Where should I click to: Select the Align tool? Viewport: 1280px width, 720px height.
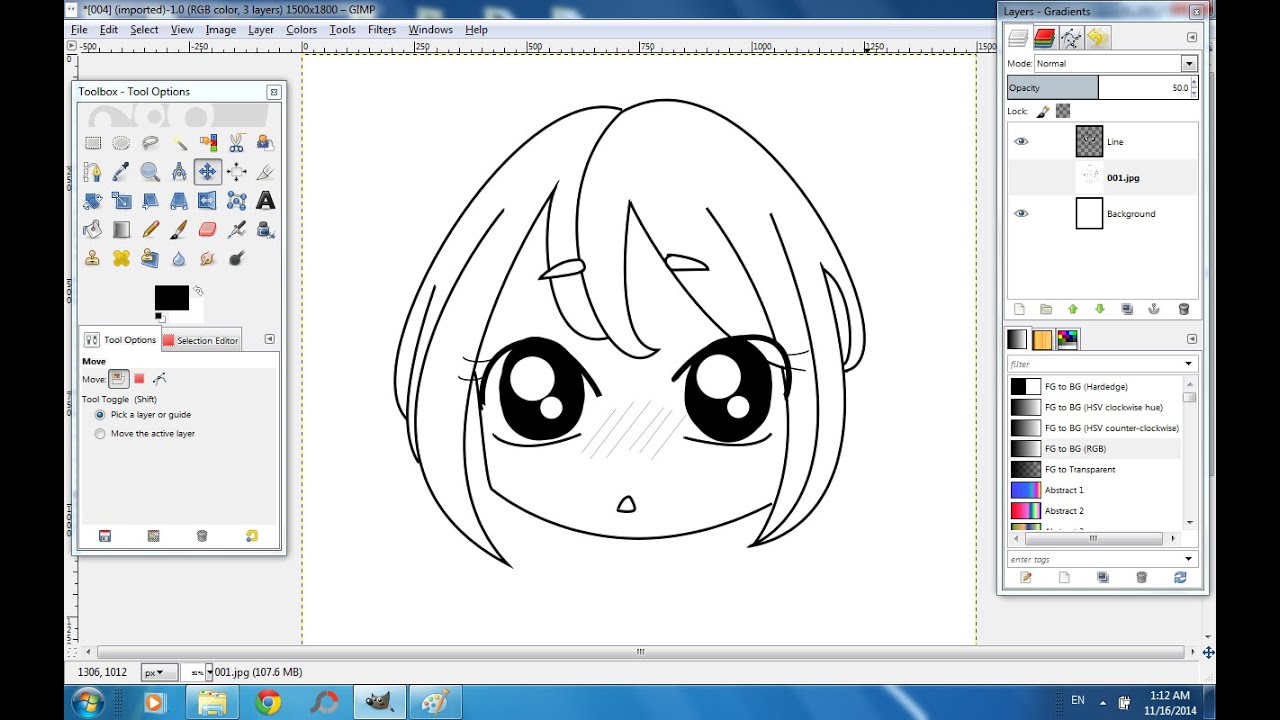pyautogui.click(x=237, y=172)
